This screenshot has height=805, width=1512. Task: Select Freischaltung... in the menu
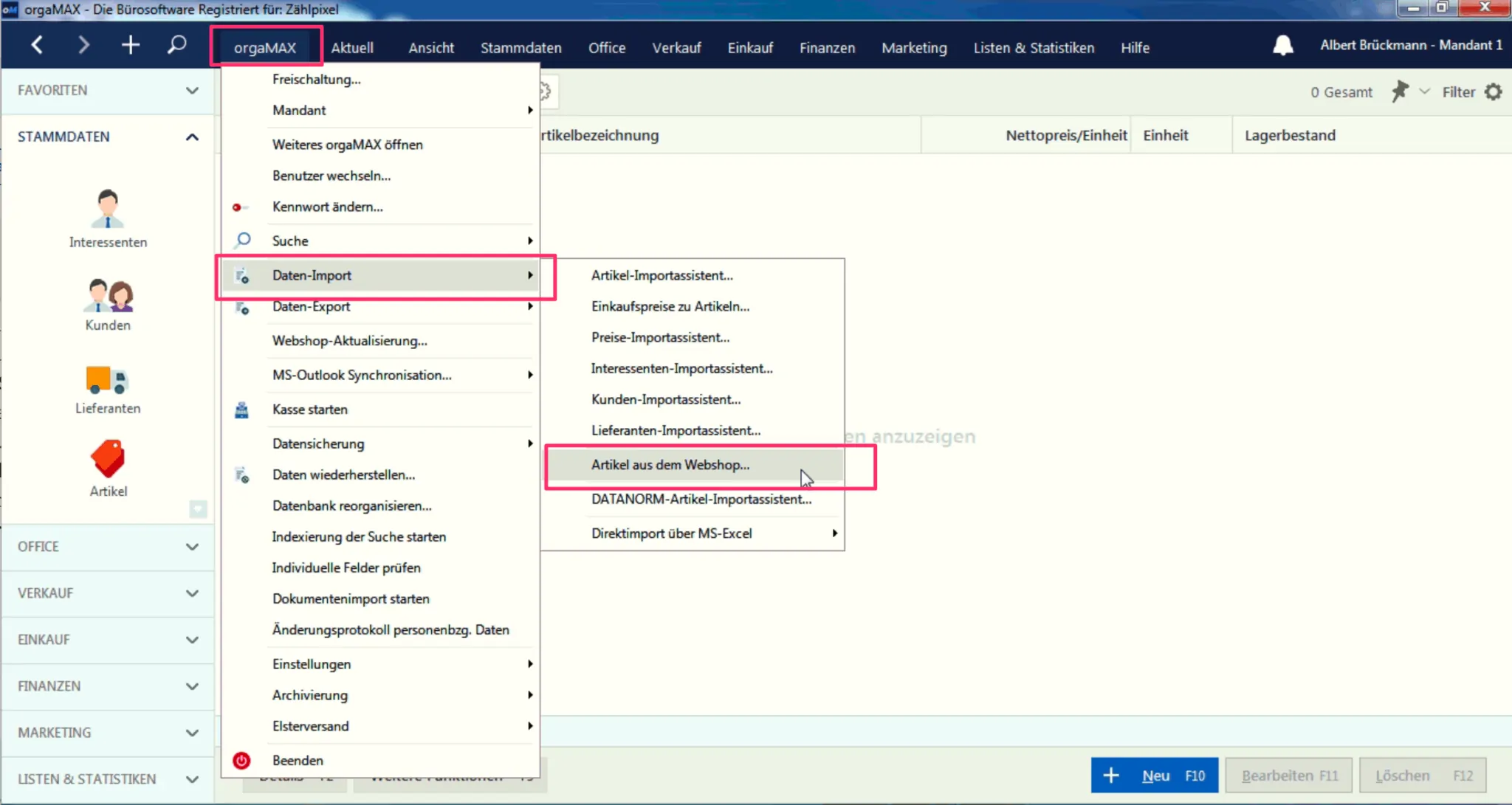coord(381,80)
